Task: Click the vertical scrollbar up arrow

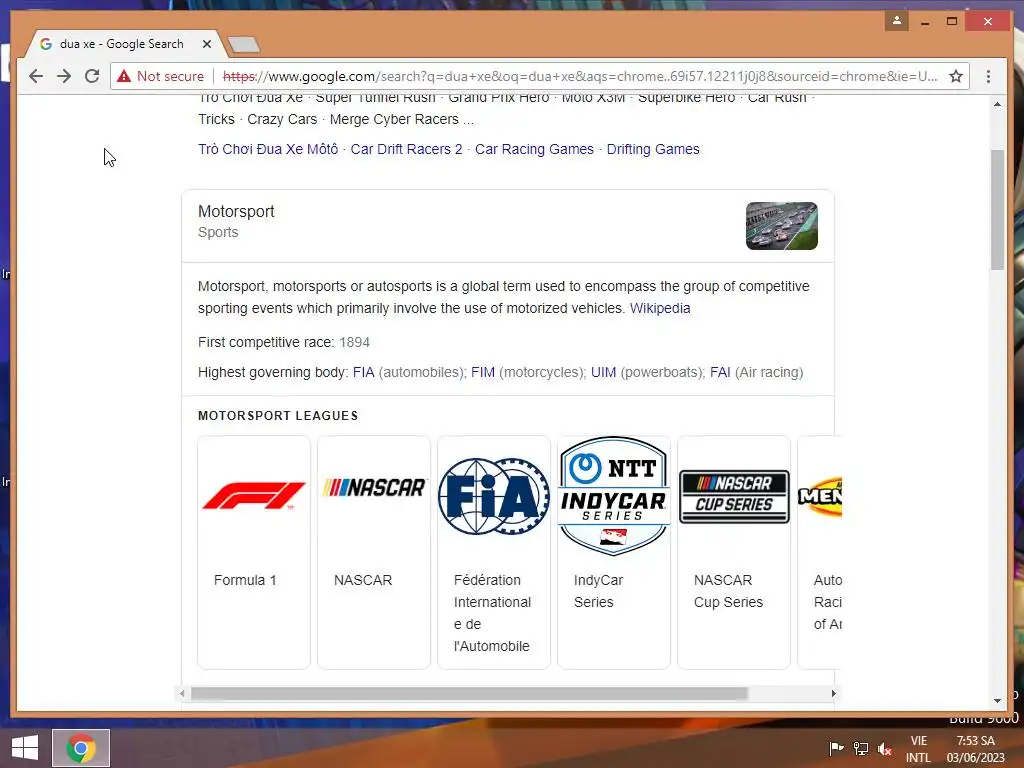Action: [x=997, y=104]
